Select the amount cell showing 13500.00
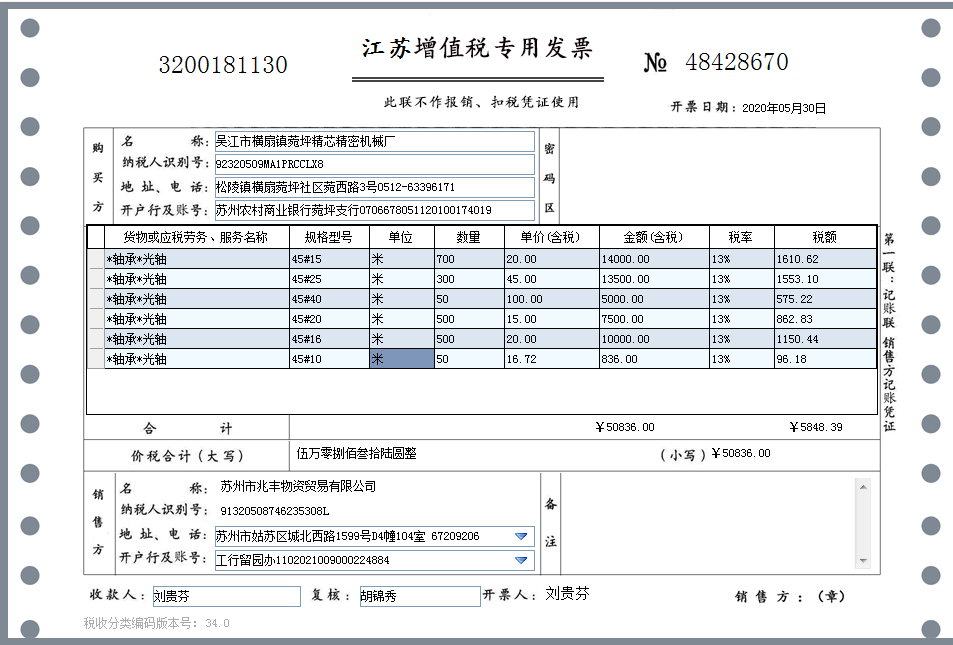This screenshot has width=953, height=645. coord(653,279)
